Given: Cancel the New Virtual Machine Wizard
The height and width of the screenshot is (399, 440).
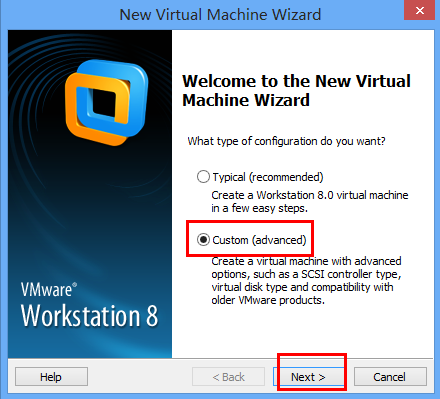Looking at the screenshot, I should (x=390, y=377).
